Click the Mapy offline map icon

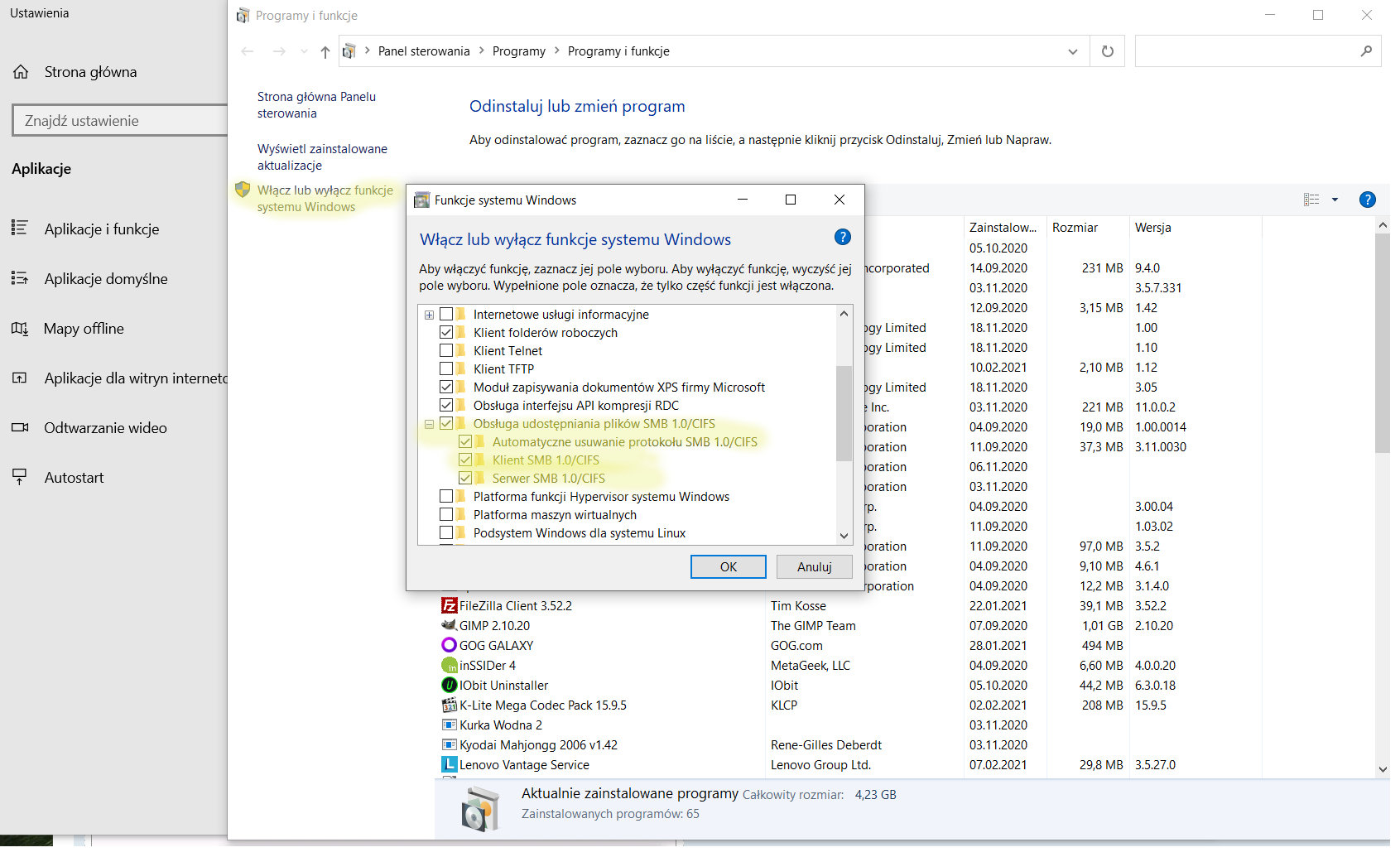(x=20, y=328)
